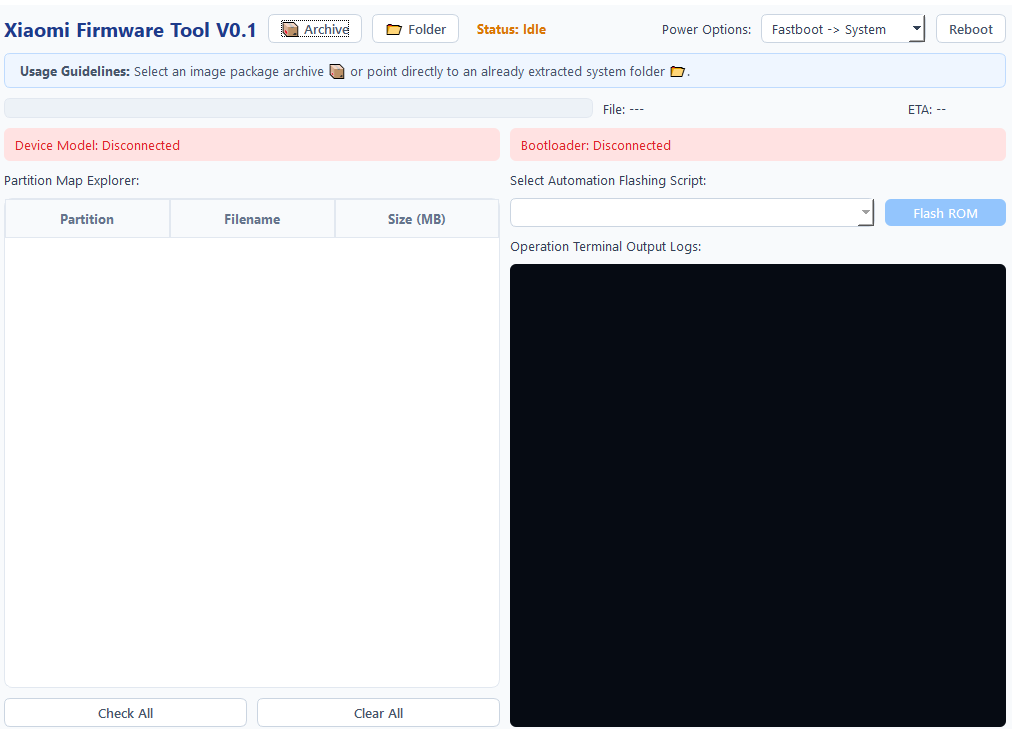1012x729 pixels.
Task: Click the Device Model: Disconnected banner
Action: pyautogui.click(x=252, y=145)
